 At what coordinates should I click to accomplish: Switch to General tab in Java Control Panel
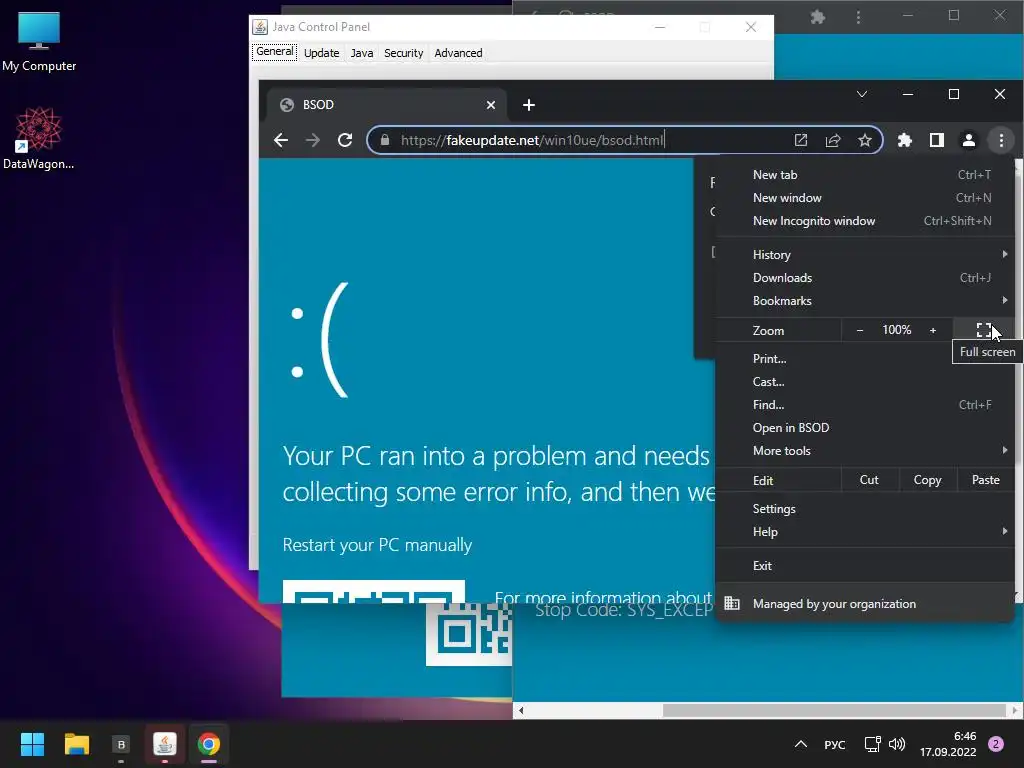tap(274, 52)
